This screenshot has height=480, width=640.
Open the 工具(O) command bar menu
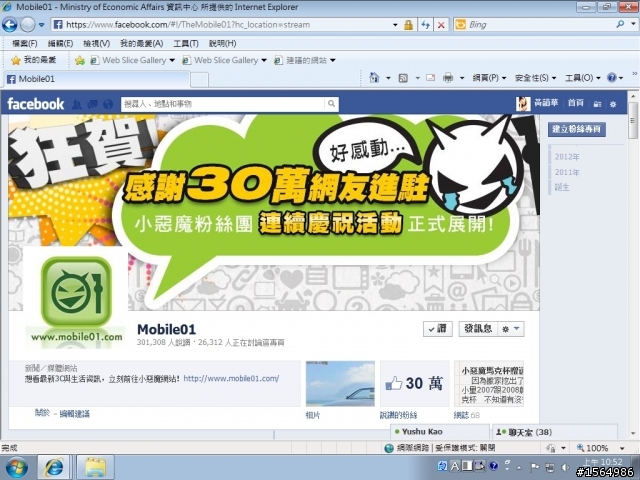(x=582, y=78)
